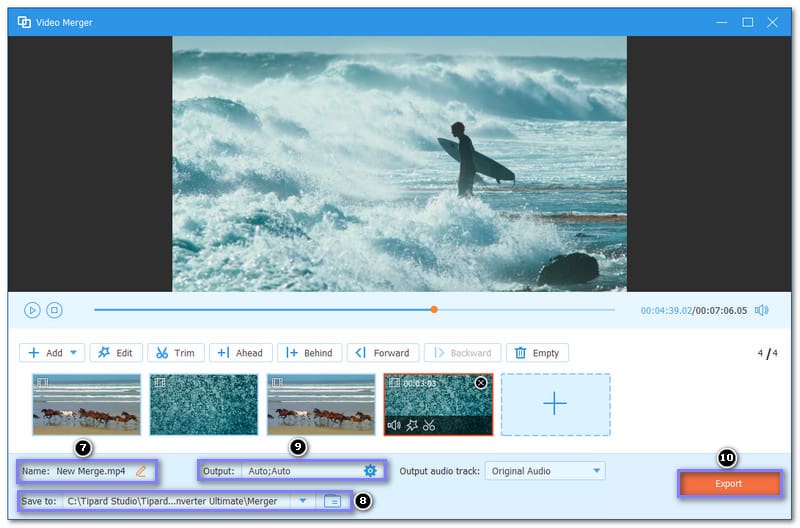Click the Empty trash button
The height and width of the screenshot is (528, 800).
(x=537, y=353)
